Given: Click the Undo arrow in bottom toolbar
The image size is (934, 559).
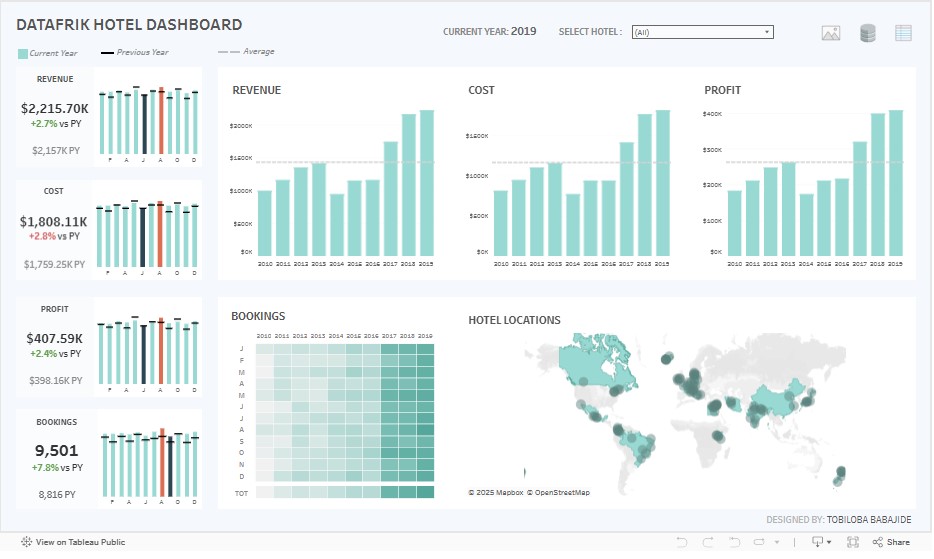Looking at the screenshot, I should (681, 542).
